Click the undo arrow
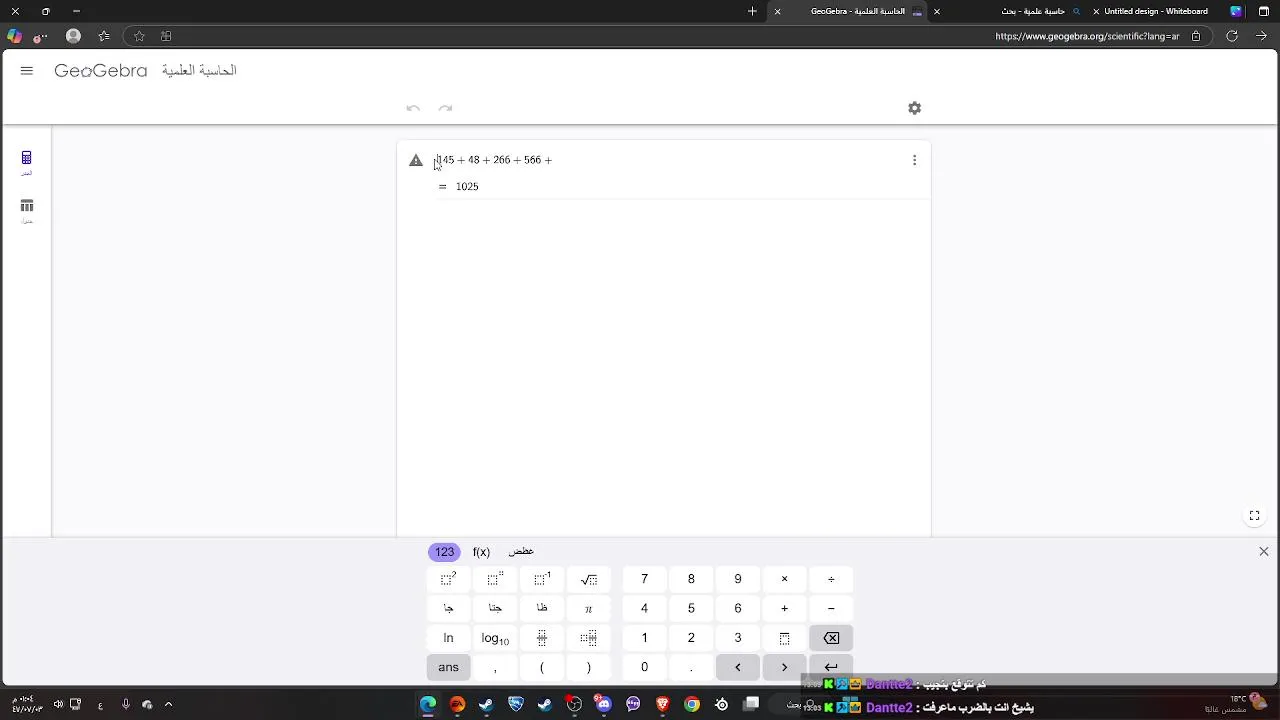The width and height of the screenshot is (1280, 720). click(413, 108)
